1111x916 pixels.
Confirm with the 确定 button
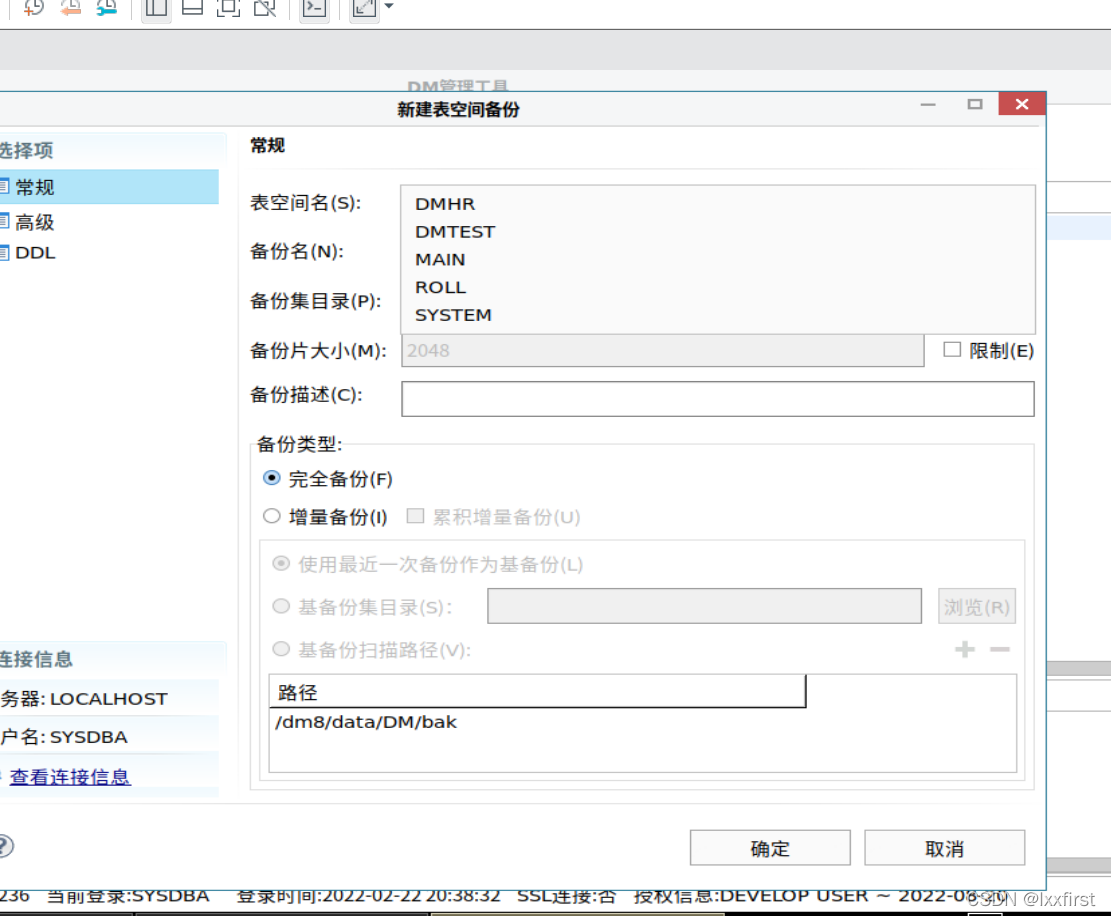770,848
